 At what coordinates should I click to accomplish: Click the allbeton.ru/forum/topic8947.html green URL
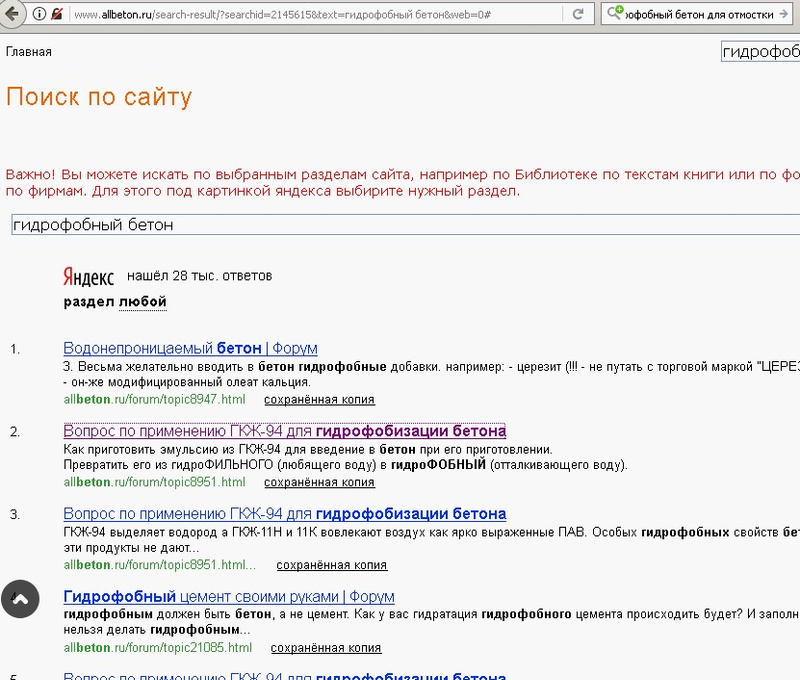(x=153, y=399)
